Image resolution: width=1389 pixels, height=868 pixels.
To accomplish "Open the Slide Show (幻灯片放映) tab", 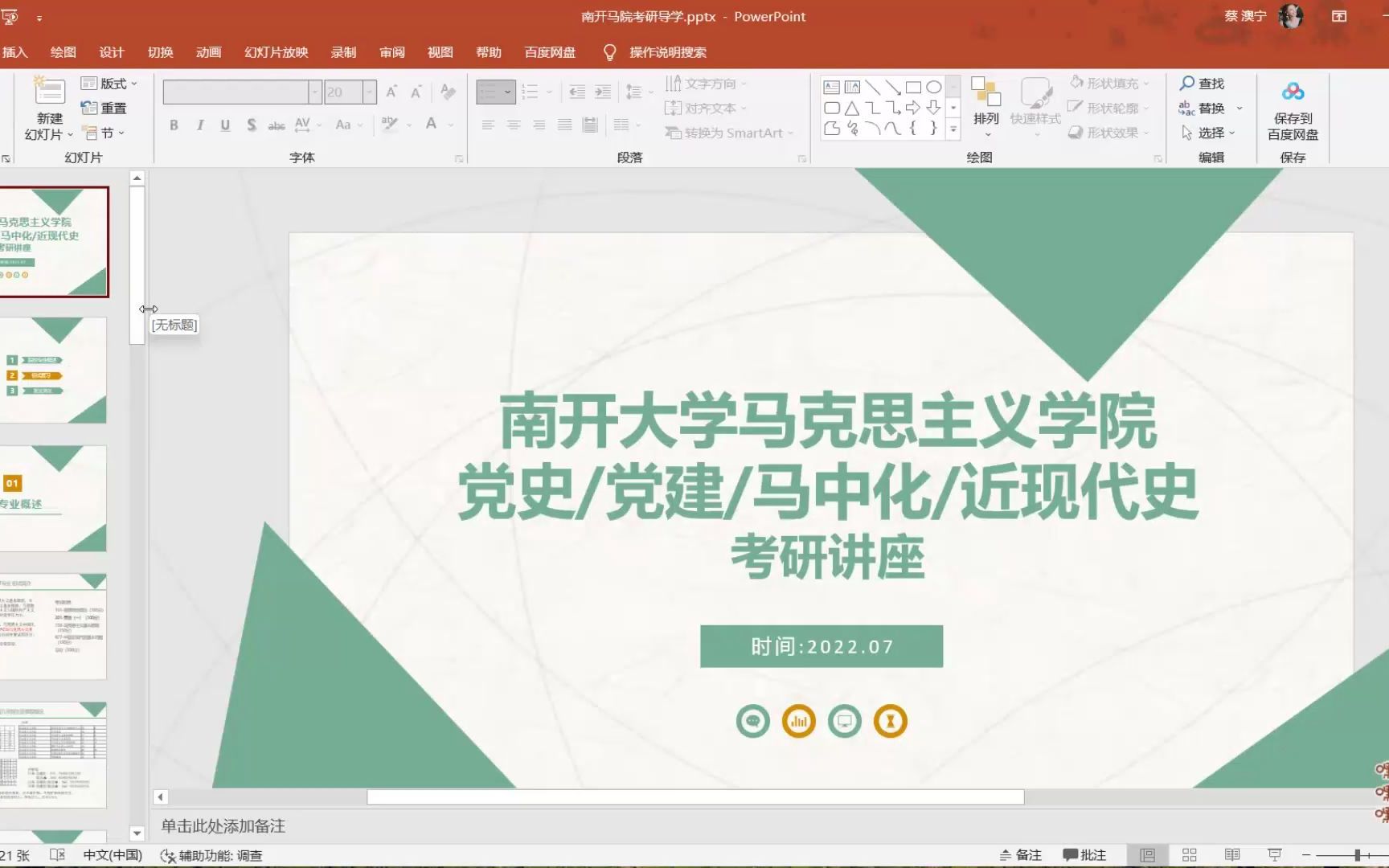I will (x=277, y=52).
